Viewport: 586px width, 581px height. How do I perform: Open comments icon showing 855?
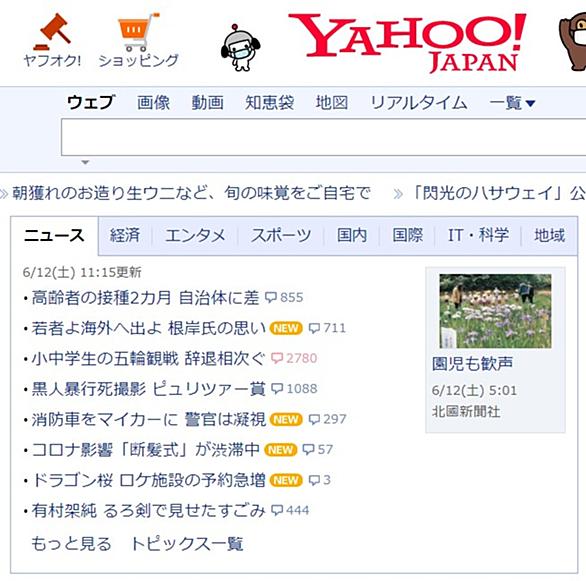pyautogui.click(x=284, y=297)
